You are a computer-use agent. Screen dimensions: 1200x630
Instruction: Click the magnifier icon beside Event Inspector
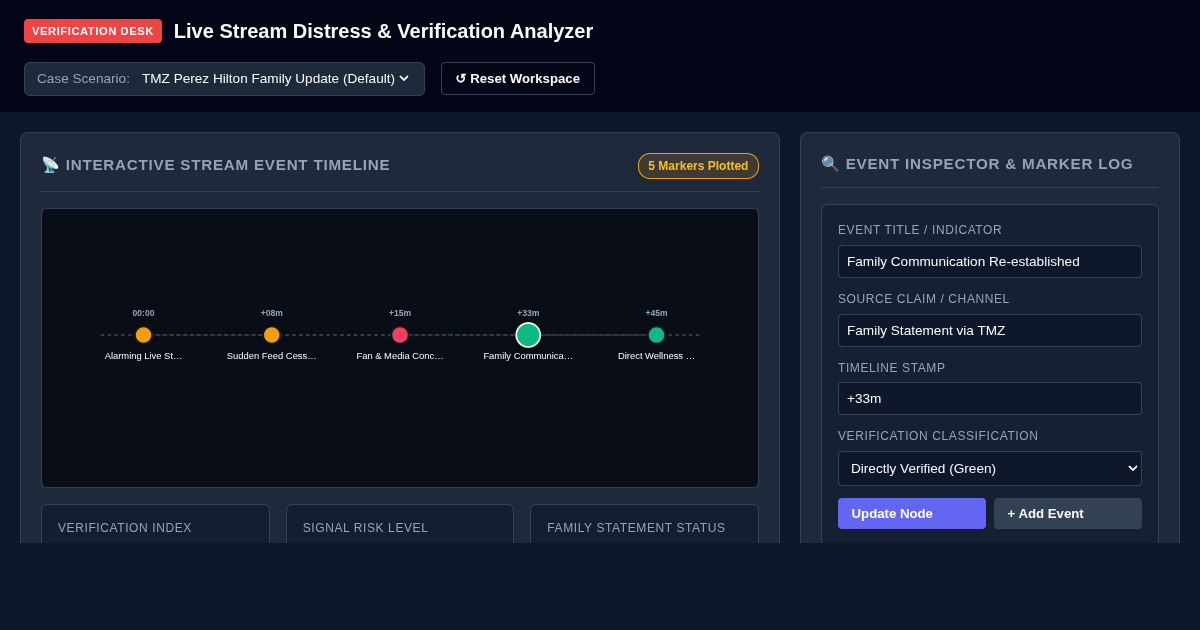(830, 164)
